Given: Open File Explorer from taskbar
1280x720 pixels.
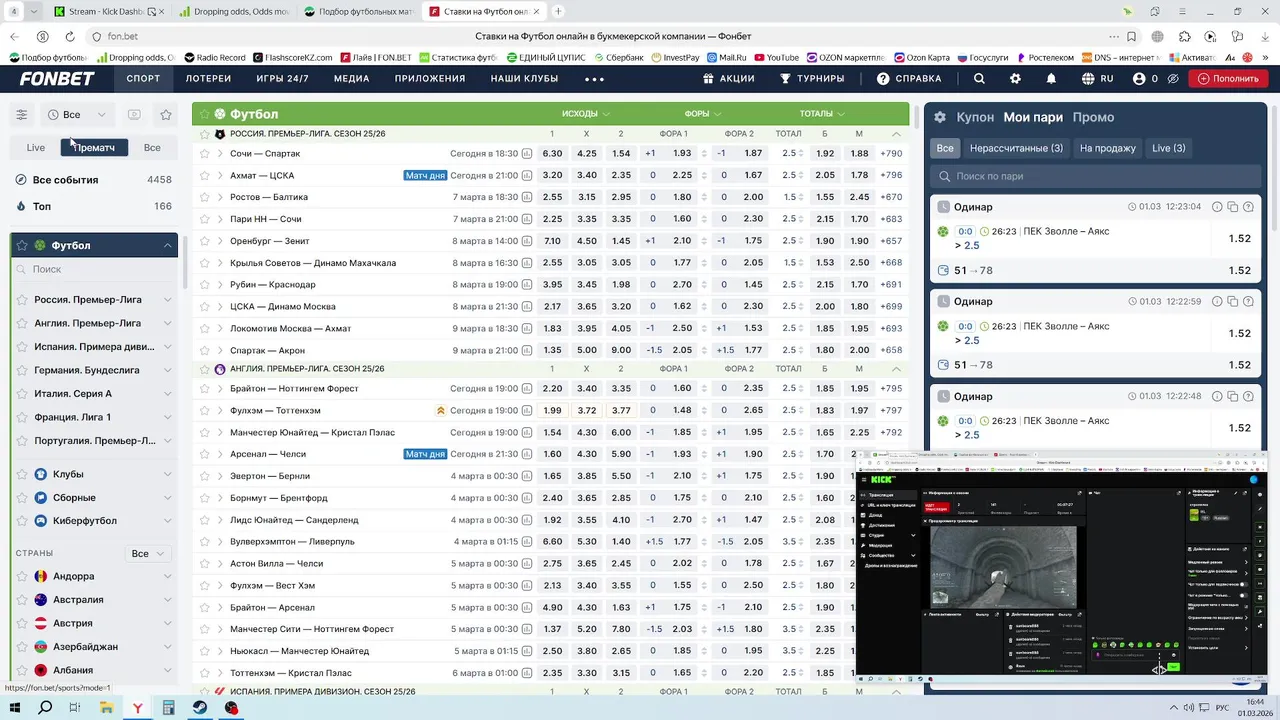Looking at the screenshot, I should click(107, 708).
